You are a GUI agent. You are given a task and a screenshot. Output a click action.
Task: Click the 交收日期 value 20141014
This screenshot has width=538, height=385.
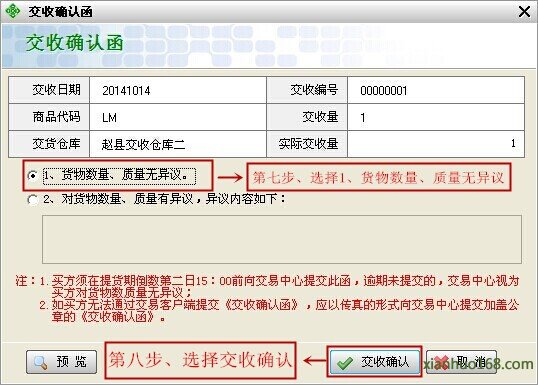pyautogui.click(x=126, y=91)
